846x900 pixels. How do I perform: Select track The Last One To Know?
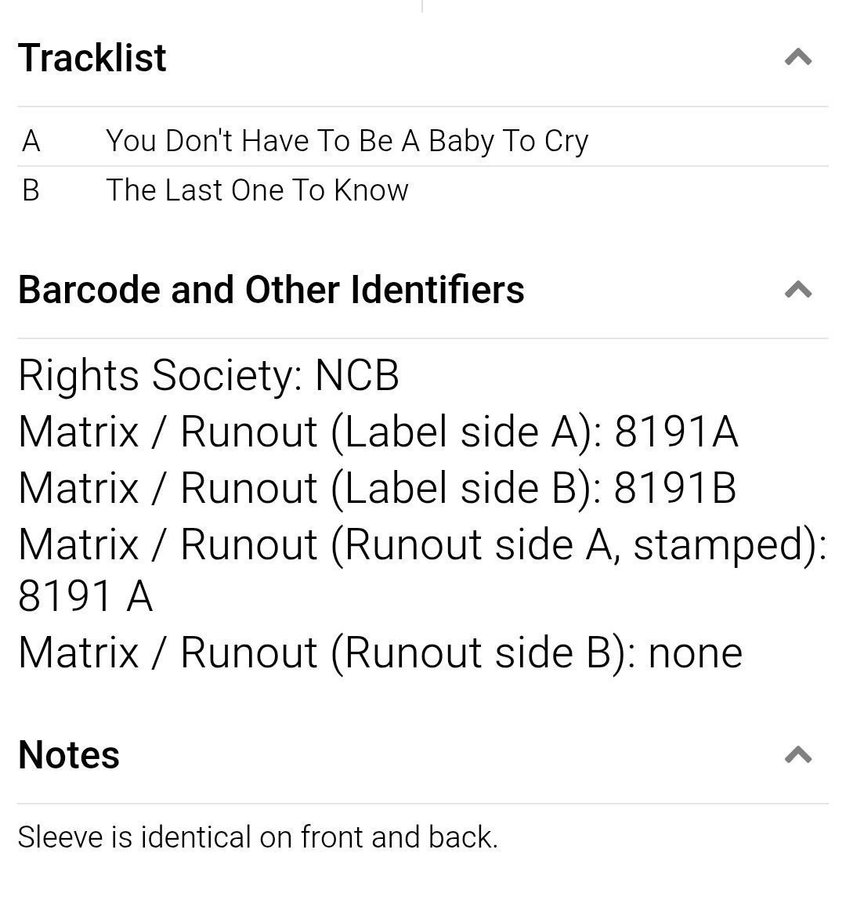tap(257, 190)
